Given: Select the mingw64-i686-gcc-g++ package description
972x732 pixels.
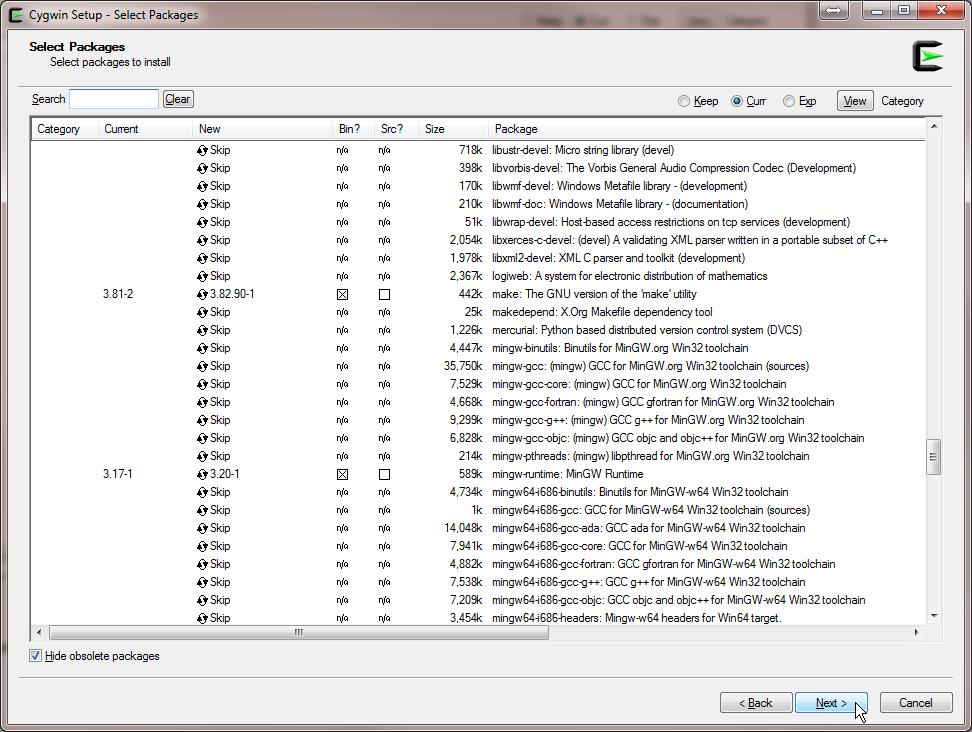Looking at the screenshot, I should (648, 582).
